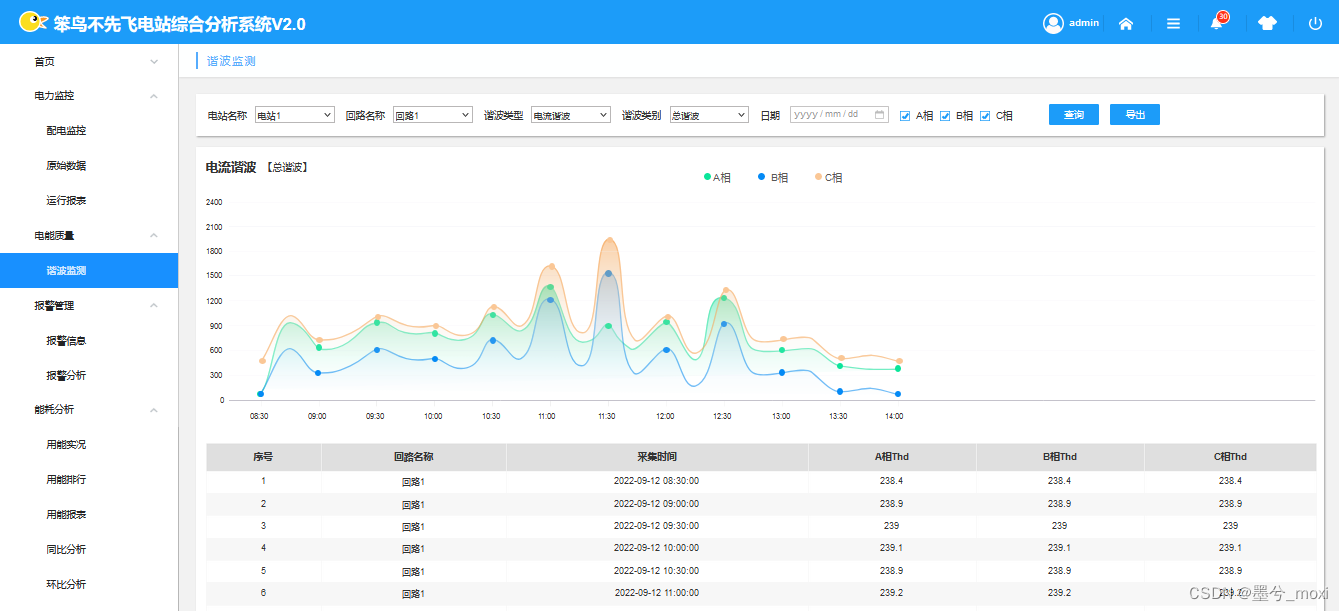
Task: Uncheck the C相 checkbox
Action: click(x=985, y=116)
